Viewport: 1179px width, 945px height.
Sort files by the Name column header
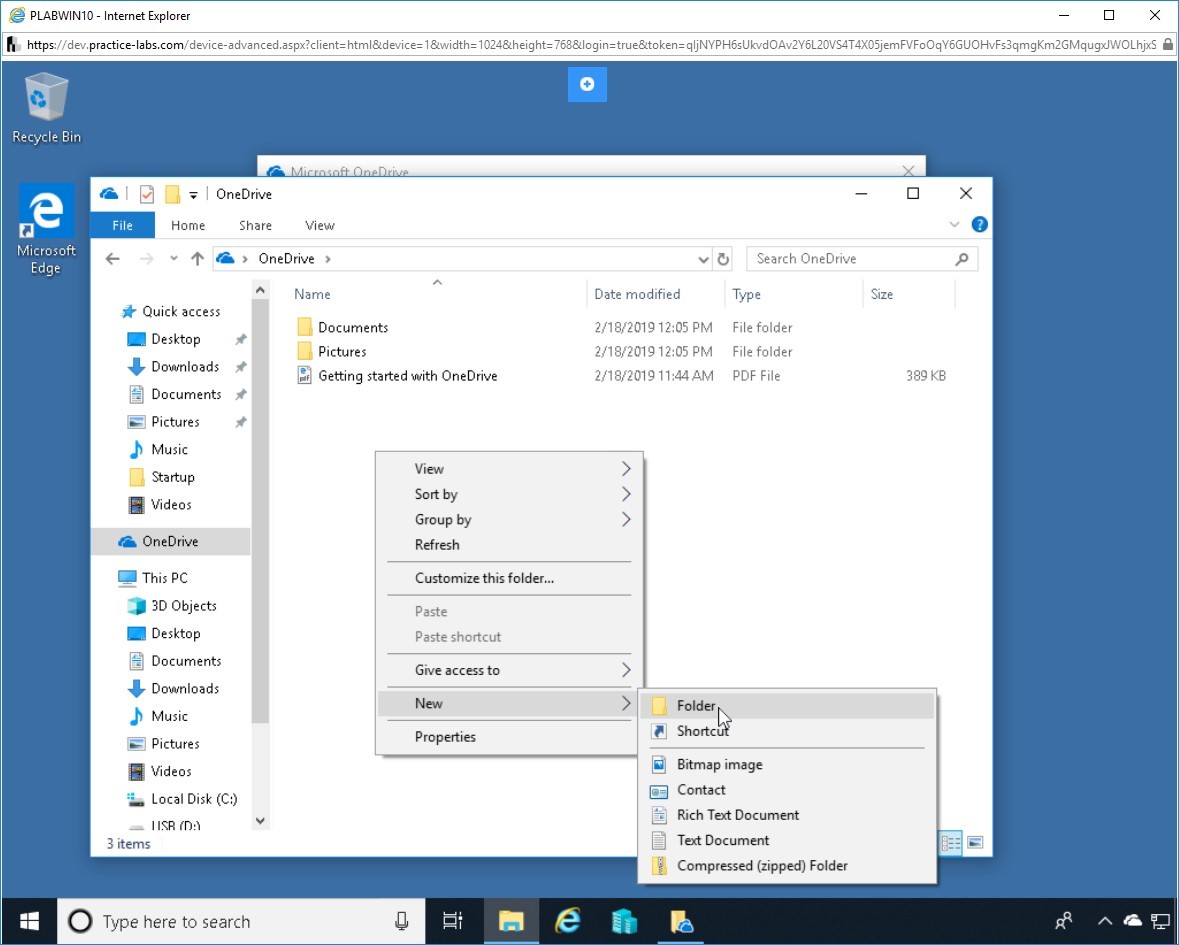click(x=312, y=294)
